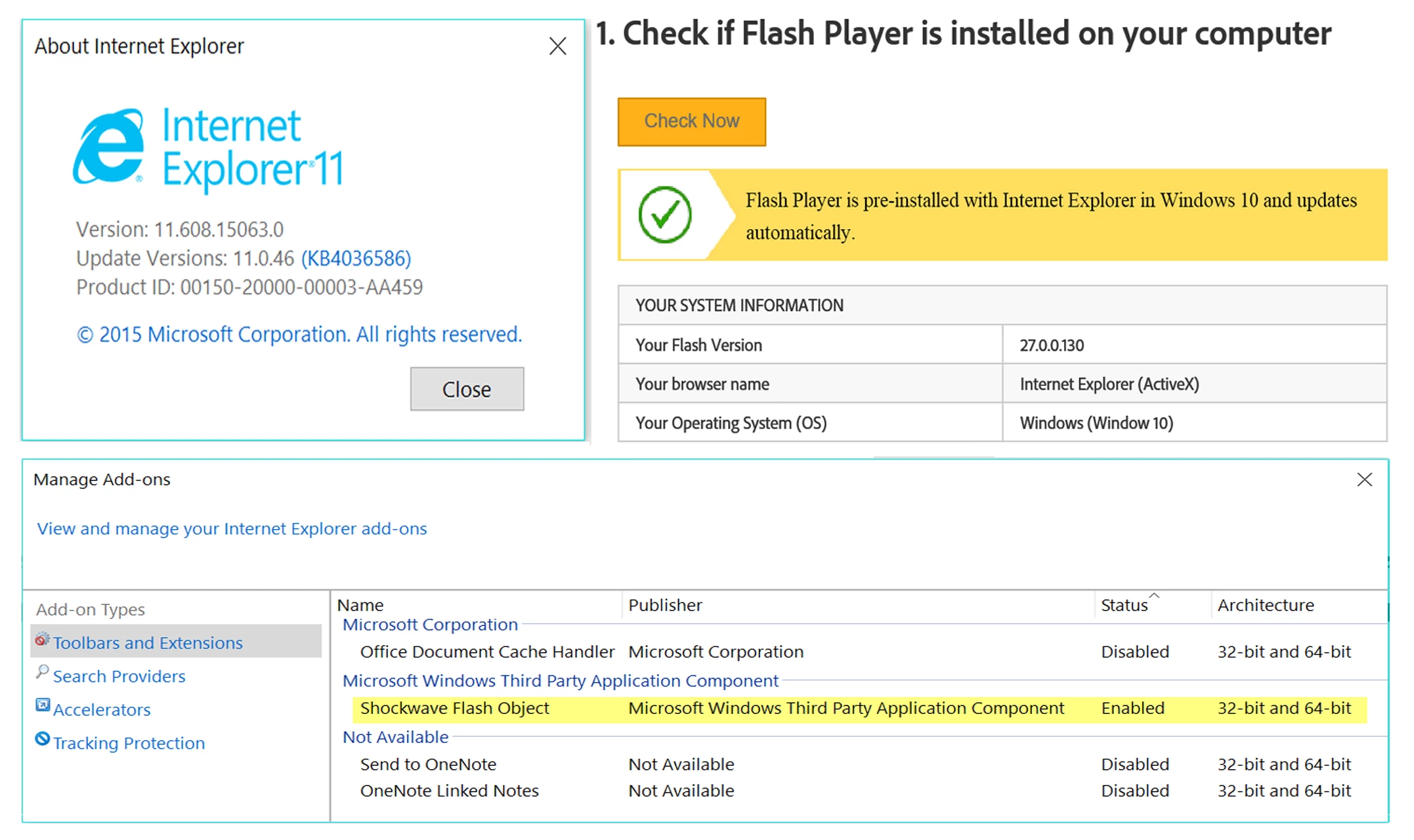Open the KB4036586 update link
The width and height of the screenshot is (1414, 840).
click(356, 259)
